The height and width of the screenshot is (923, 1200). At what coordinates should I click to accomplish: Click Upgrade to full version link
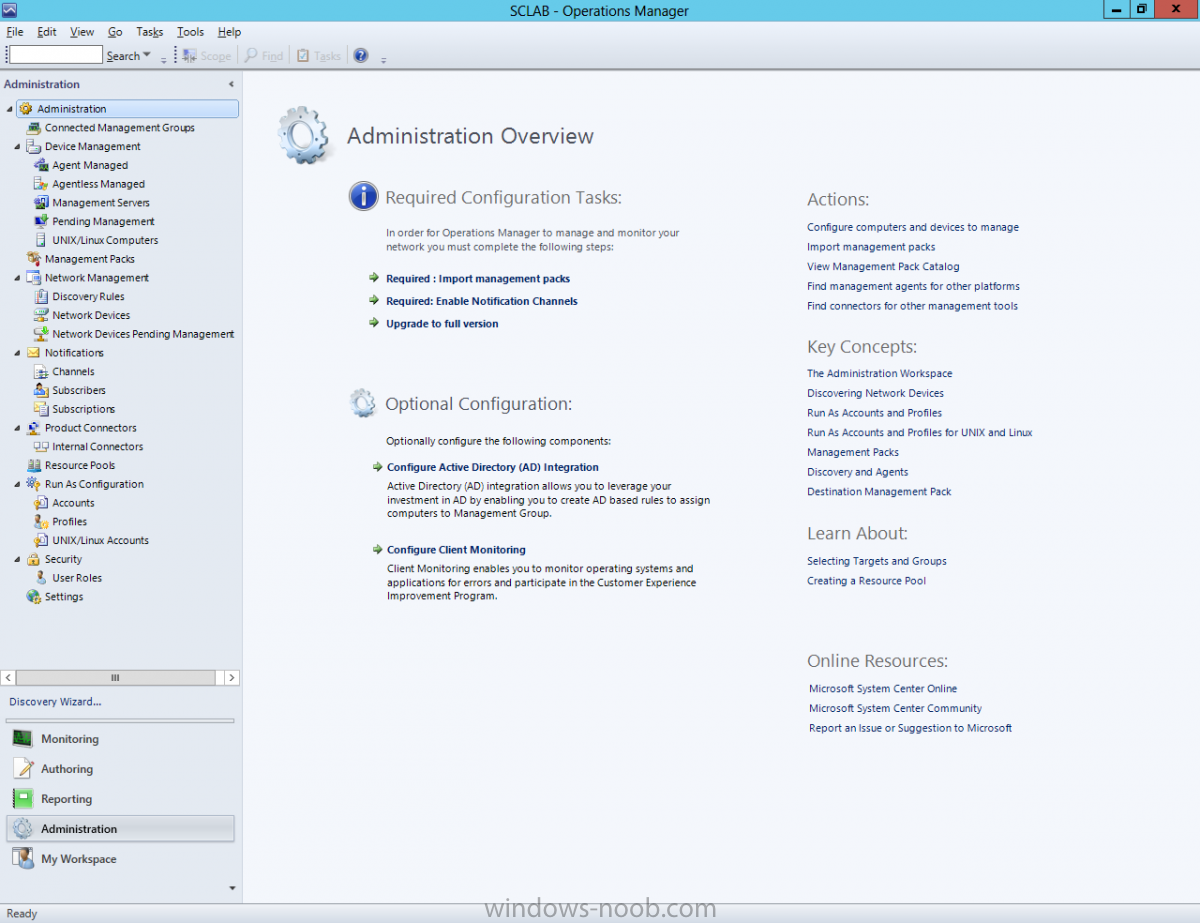click(x=442, y=324)
